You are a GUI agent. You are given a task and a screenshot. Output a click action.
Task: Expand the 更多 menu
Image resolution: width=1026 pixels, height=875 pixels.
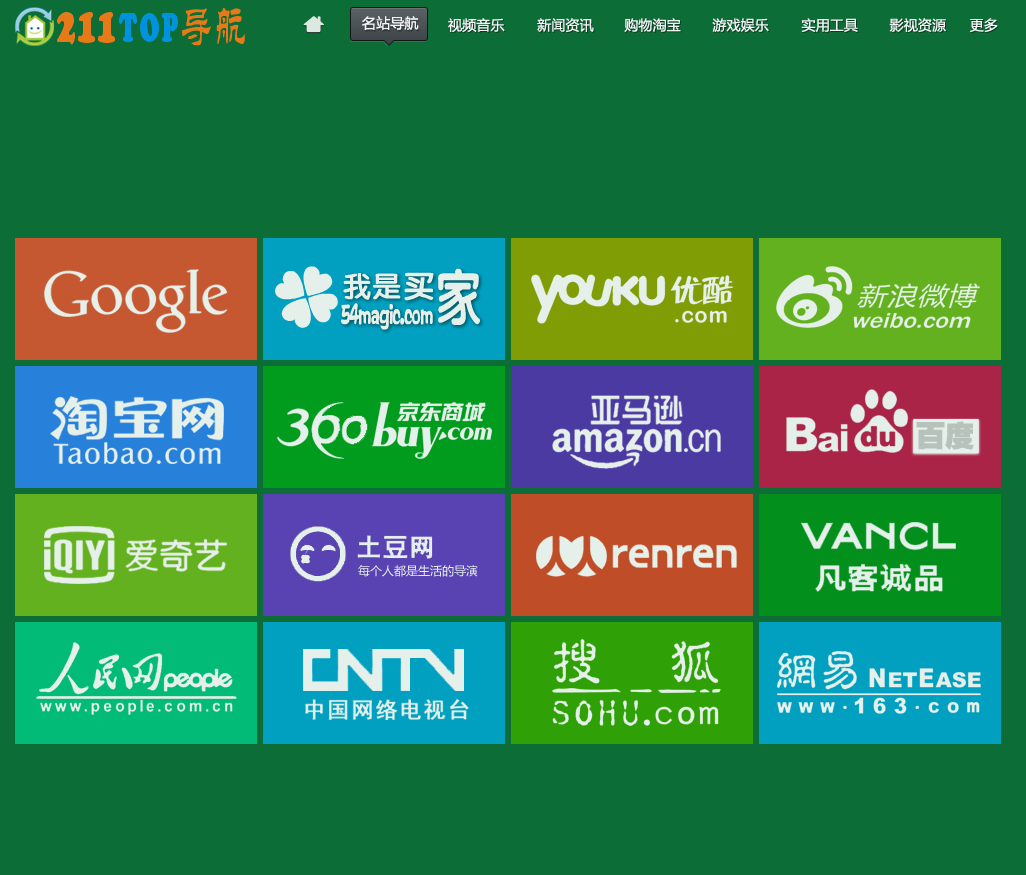coord(983,26)
